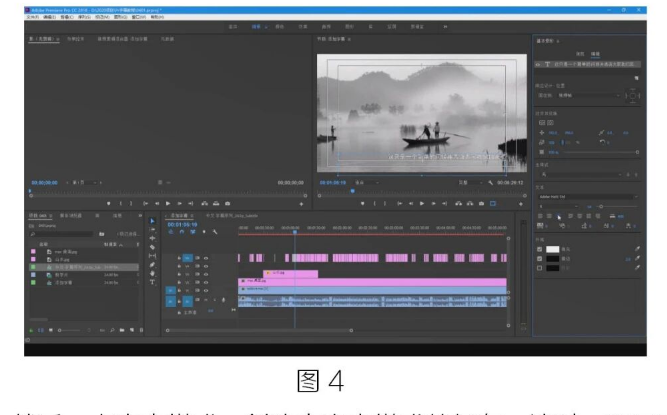Select the Hand tool in the toolbox
The height and width of the screenshot is (415, 667).
[152, 274]
